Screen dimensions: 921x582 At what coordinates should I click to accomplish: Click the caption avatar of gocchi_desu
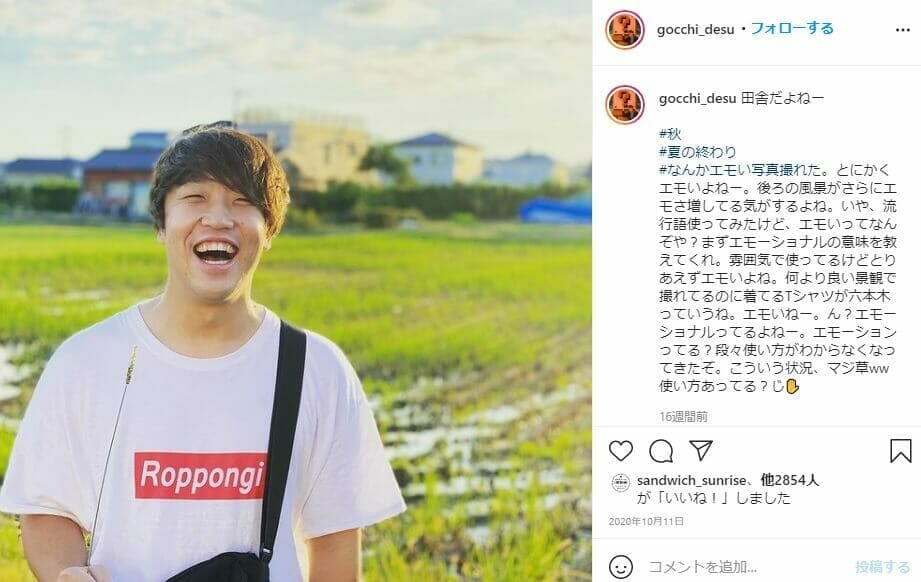(625, 105)
